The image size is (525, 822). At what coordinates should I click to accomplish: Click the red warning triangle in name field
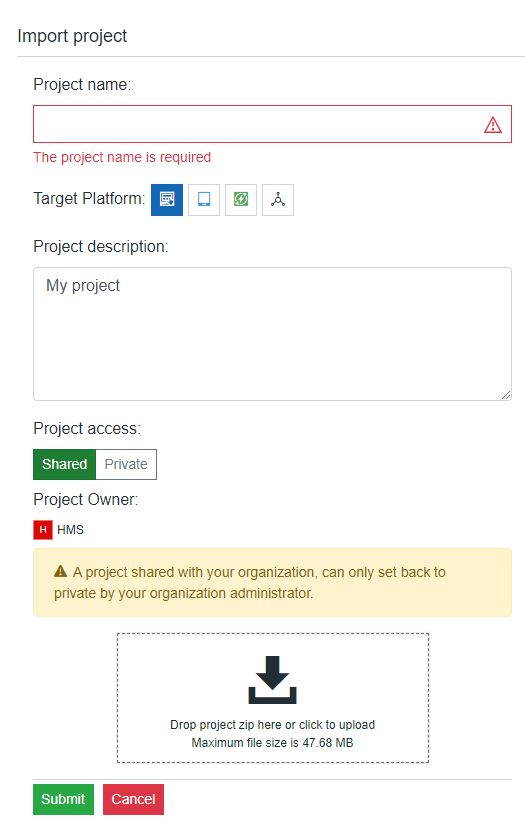pos(492,125)
